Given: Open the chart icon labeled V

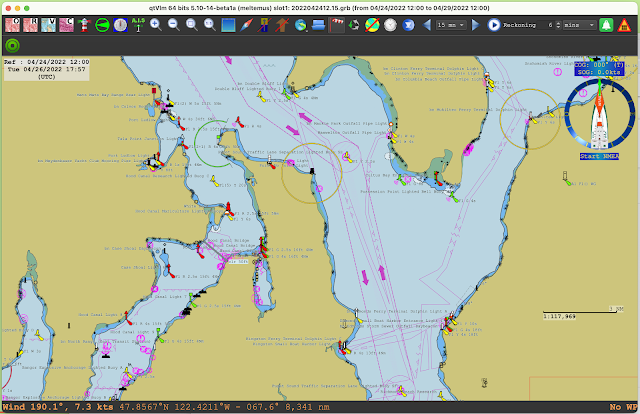Looking at the screenshot, I should tap(48, 25).
